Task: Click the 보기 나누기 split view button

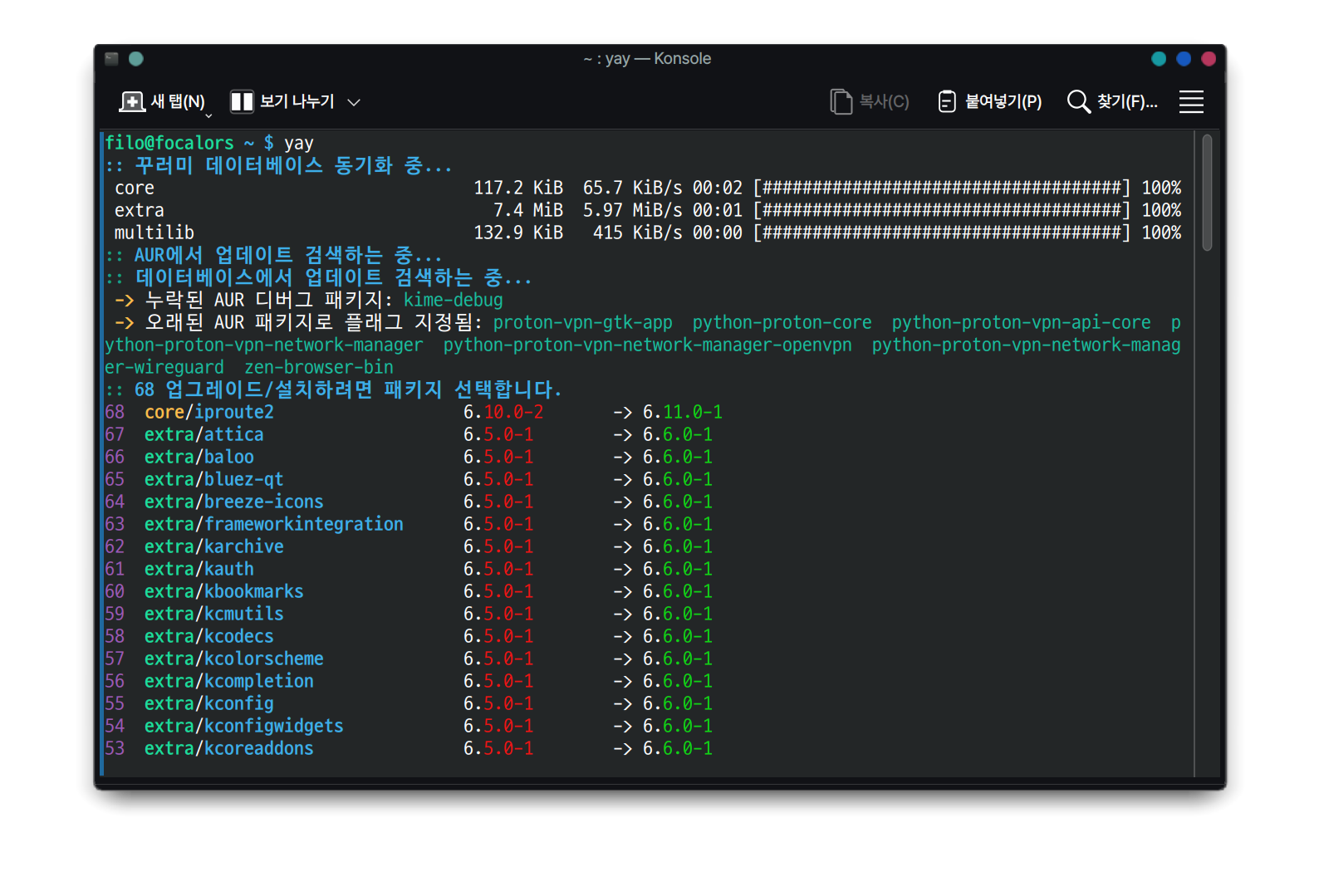Action: [282, 101]
